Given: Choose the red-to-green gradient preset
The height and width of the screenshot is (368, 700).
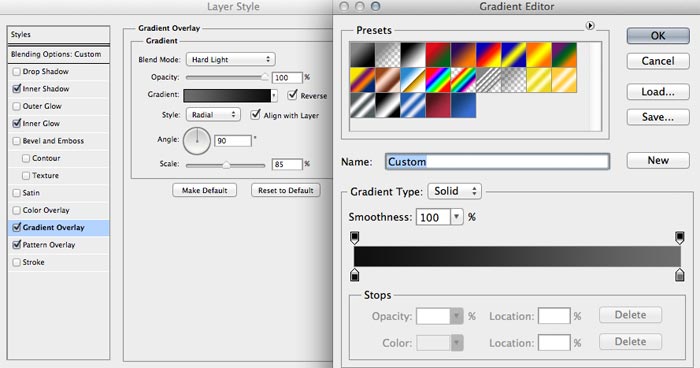Looking at the screenshot, I should (438, 55).
